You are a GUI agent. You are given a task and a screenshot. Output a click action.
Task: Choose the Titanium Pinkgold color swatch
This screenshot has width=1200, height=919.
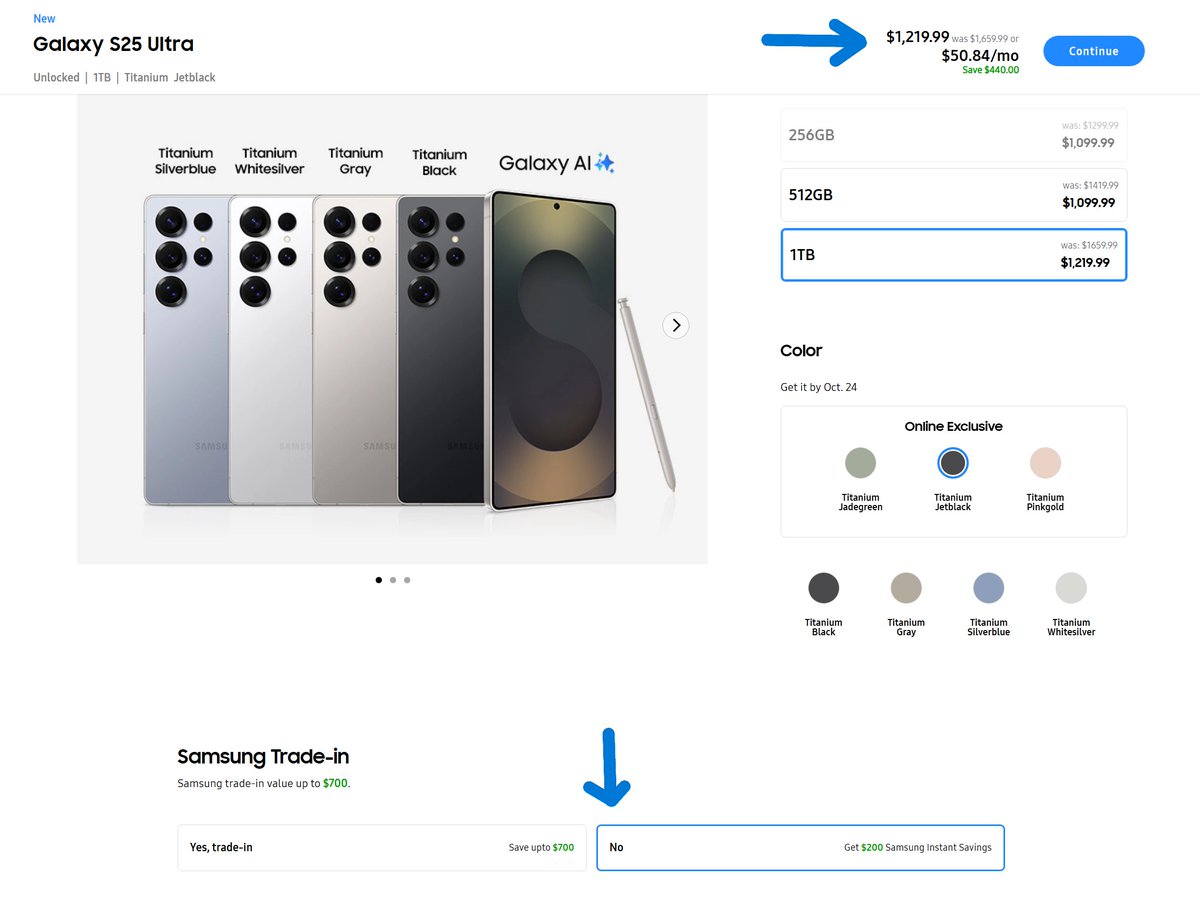[1045, 463]
